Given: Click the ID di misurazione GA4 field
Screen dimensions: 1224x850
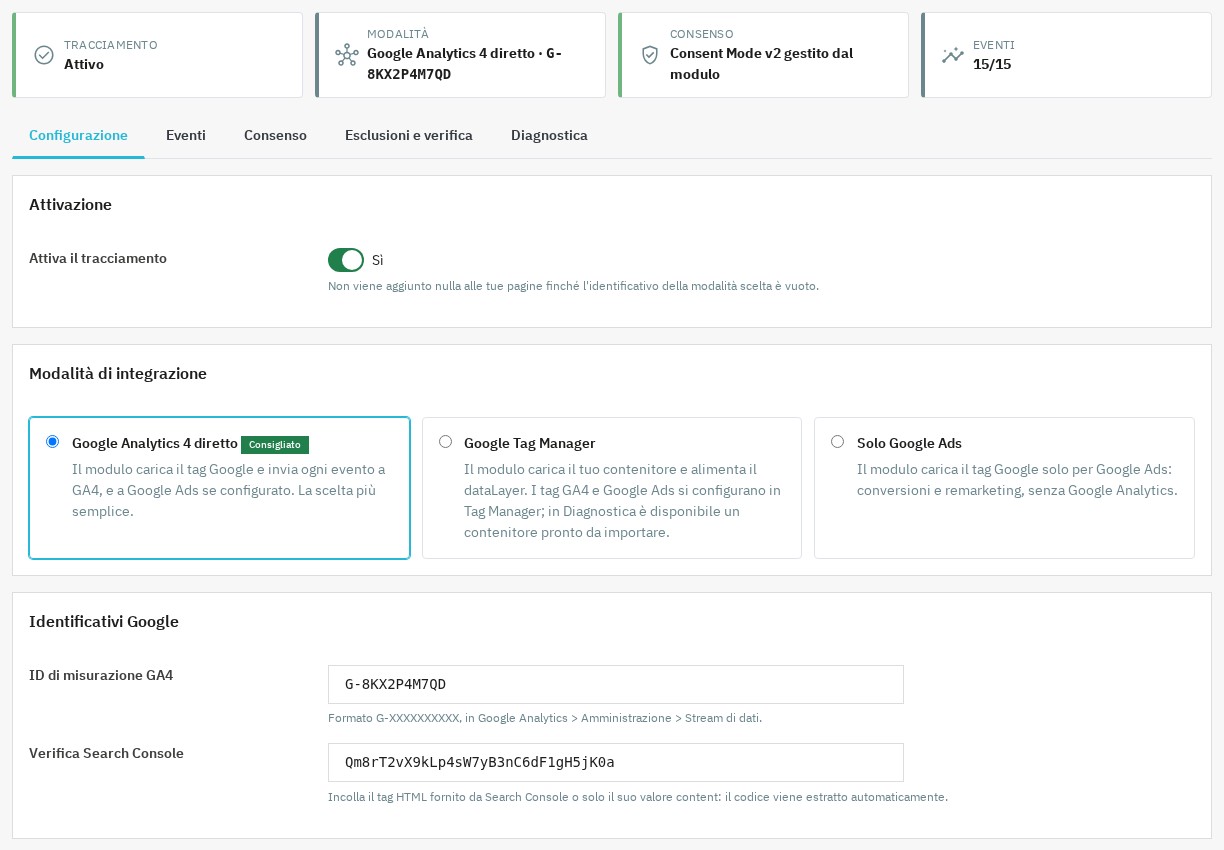Looking at the screenshot, I should (x=616, y=684).
